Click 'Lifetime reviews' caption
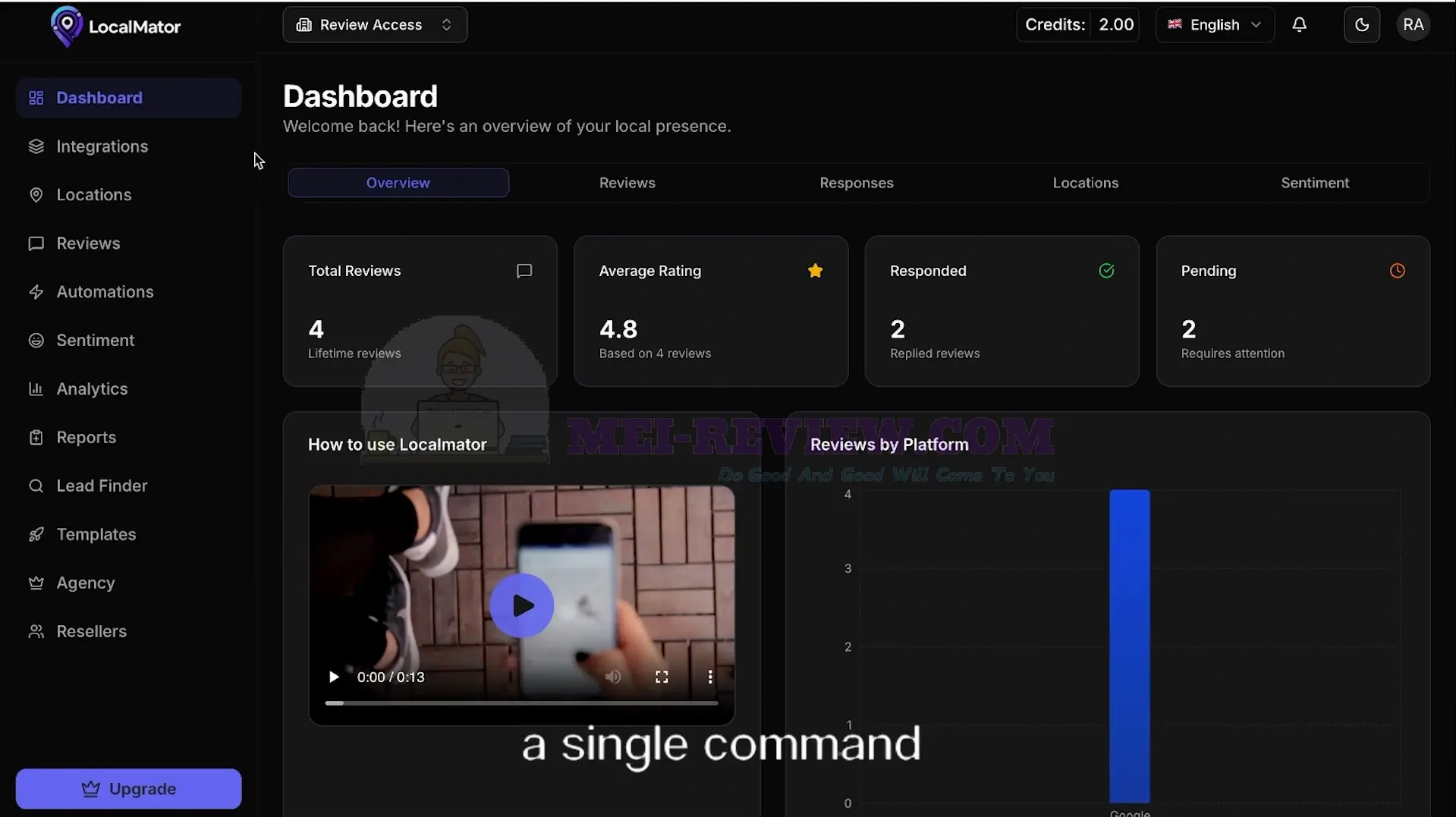This screenshot has width=1456, height=817. pyautogui.click(x=354, y=354)
